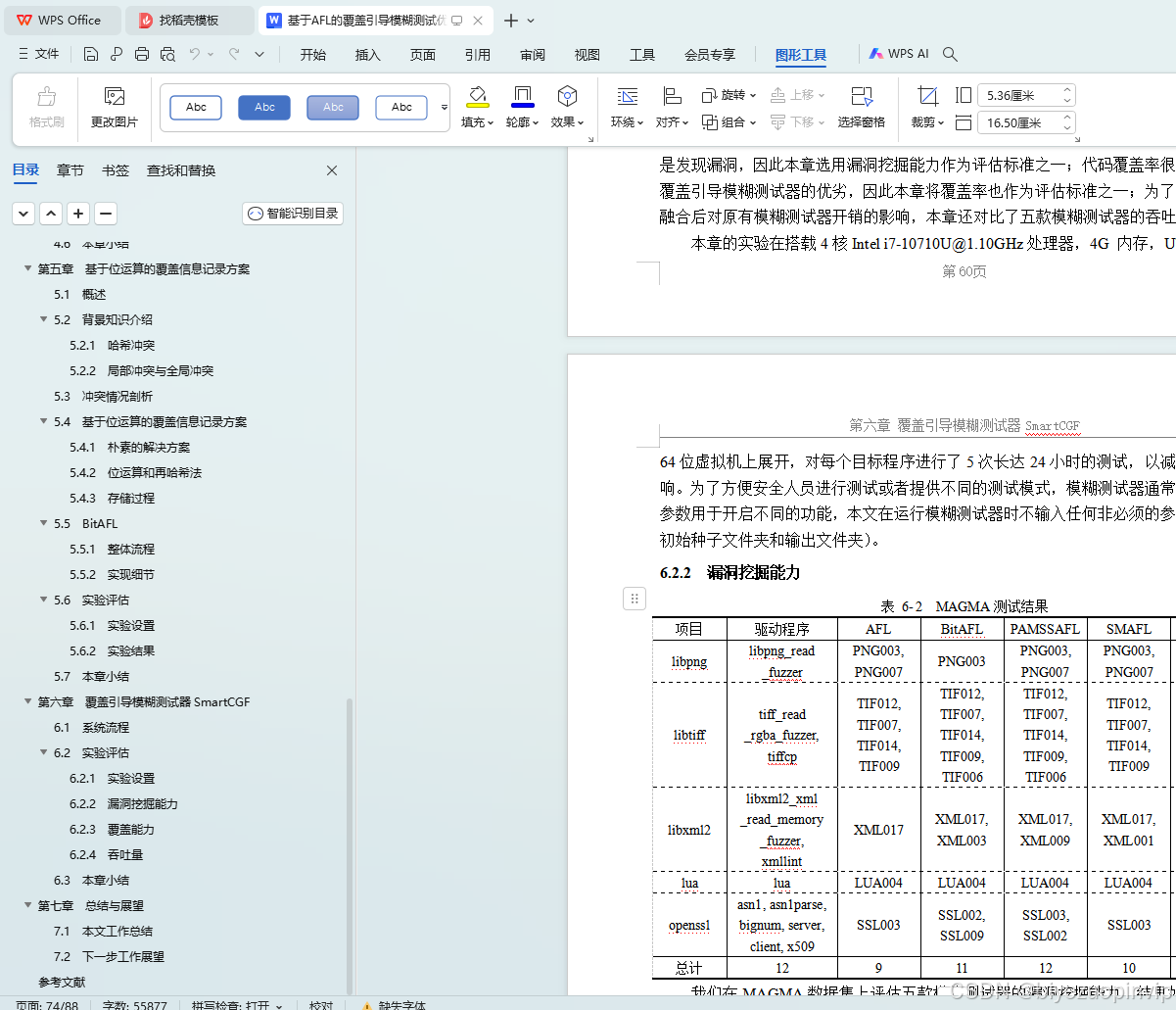Collapse the 第五章 chapter in contents tree
Screen dimensions: 1176x1010
26,267
